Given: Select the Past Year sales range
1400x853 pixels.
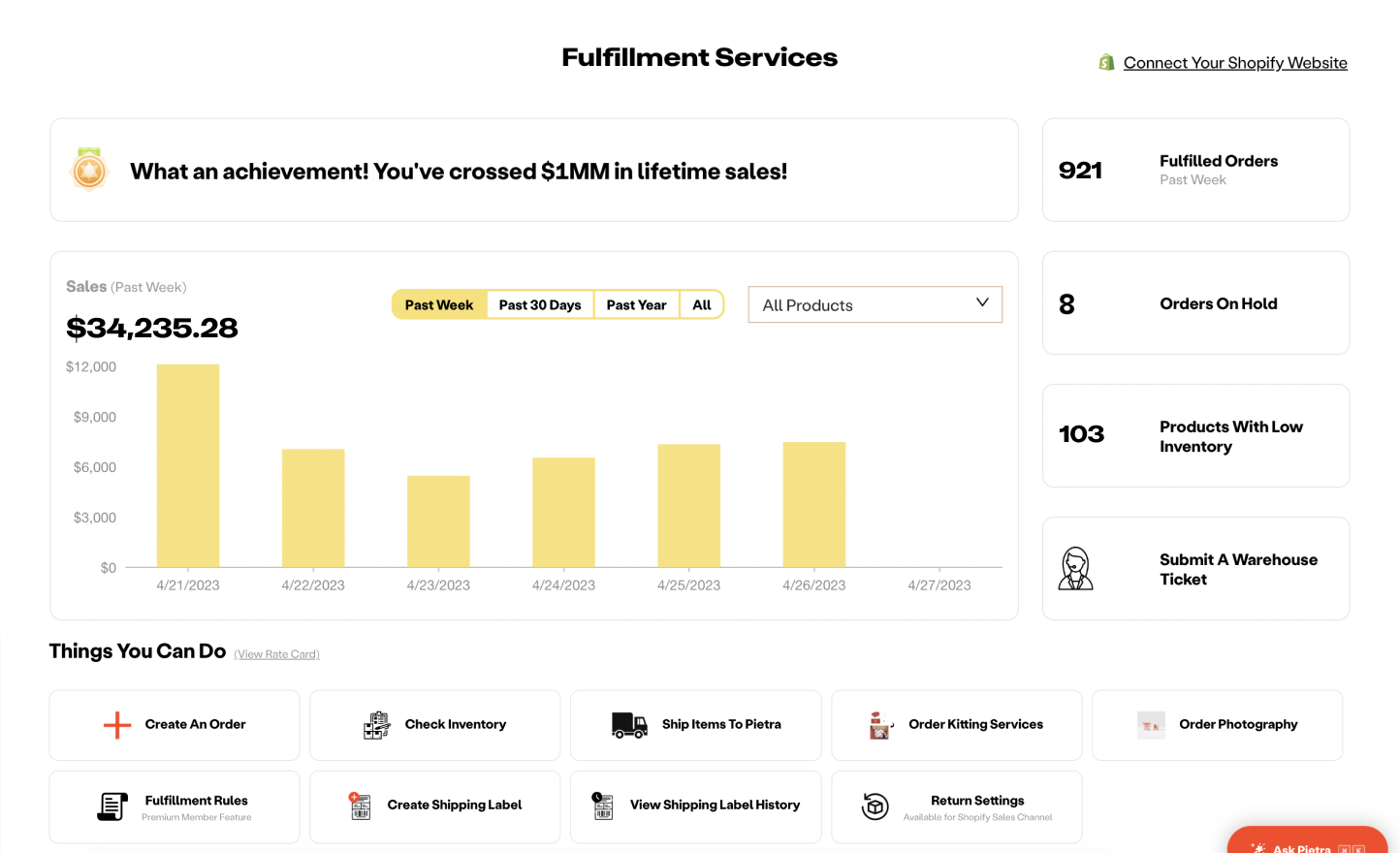Looking at the screenshot, I should point(636,305).
